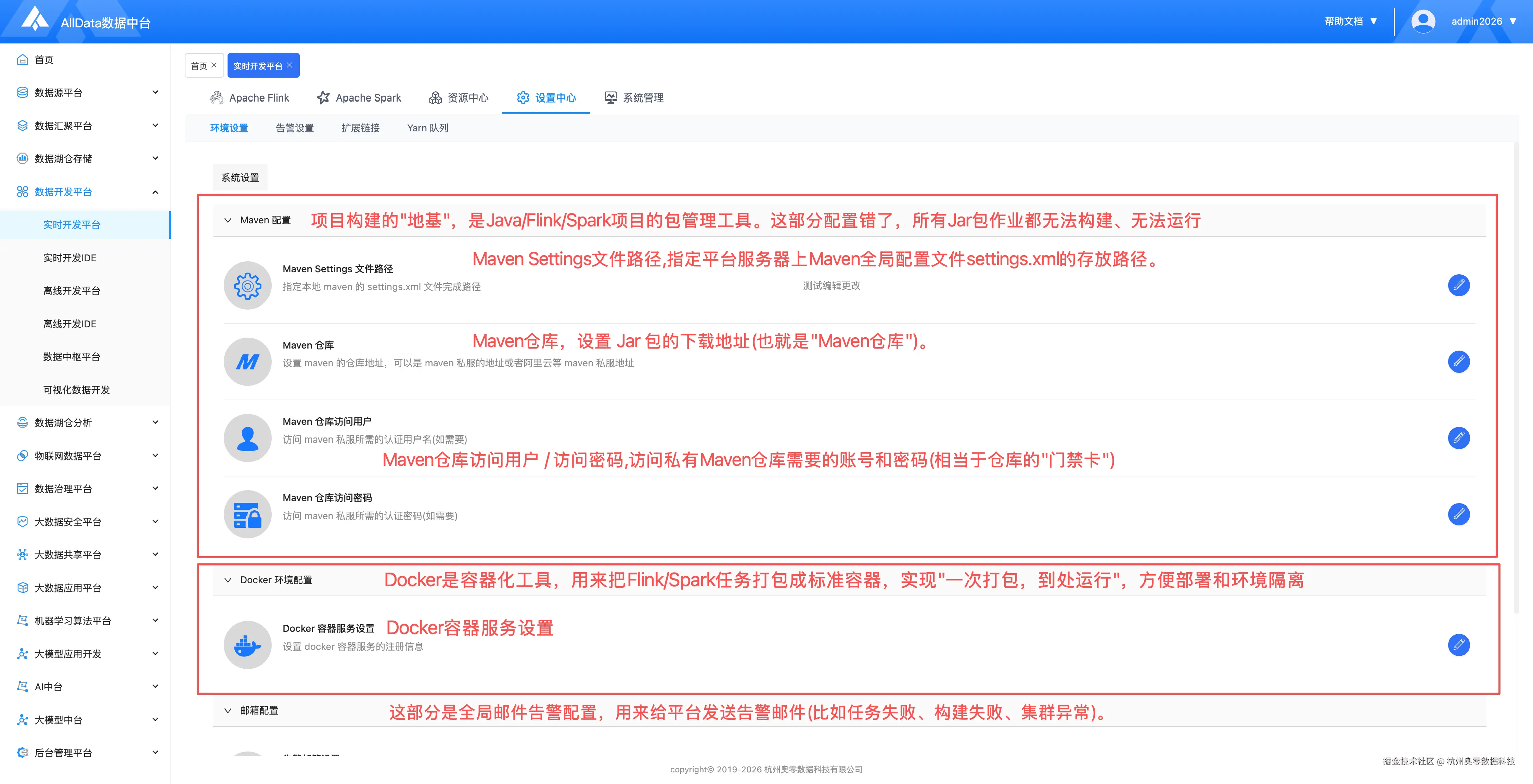
Task: Collapse the Docker 环境配置 section
Action: click(228, 580)
